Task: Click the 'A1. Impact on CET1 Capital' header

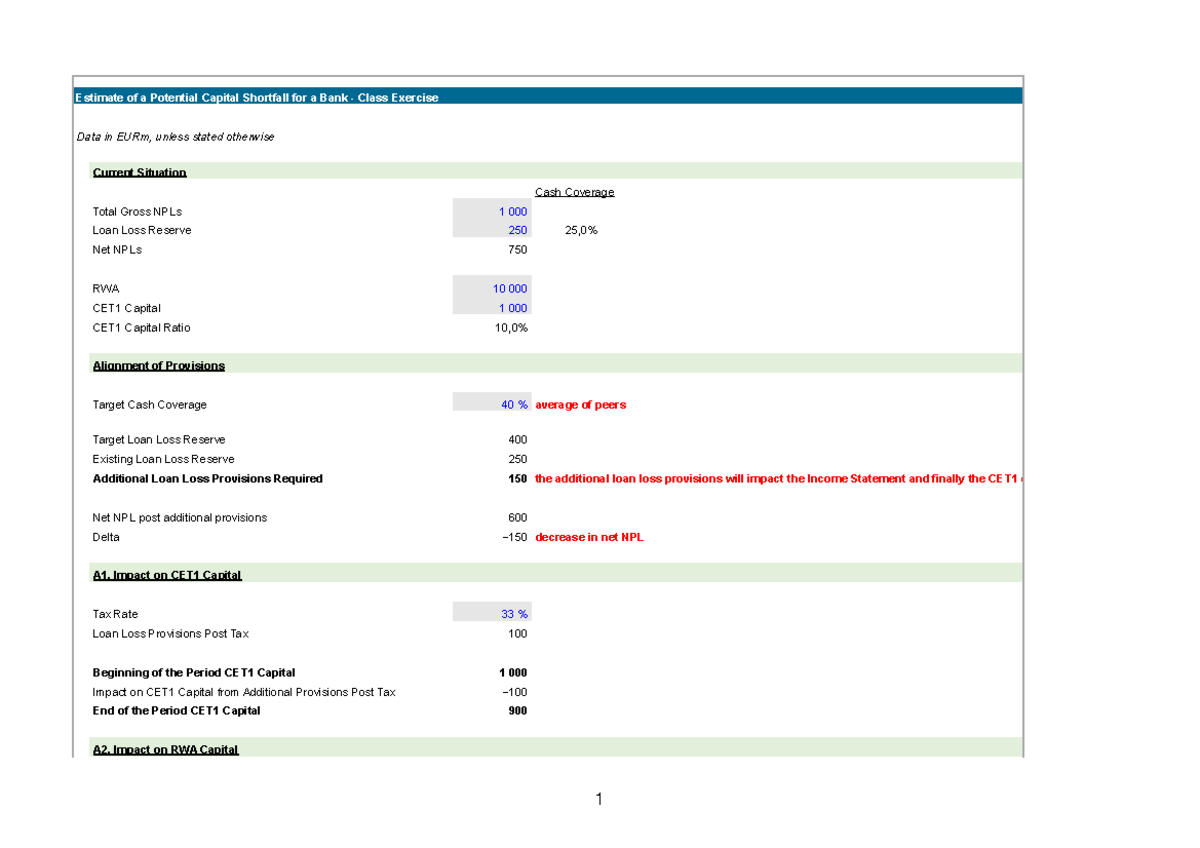Action: 167,575
